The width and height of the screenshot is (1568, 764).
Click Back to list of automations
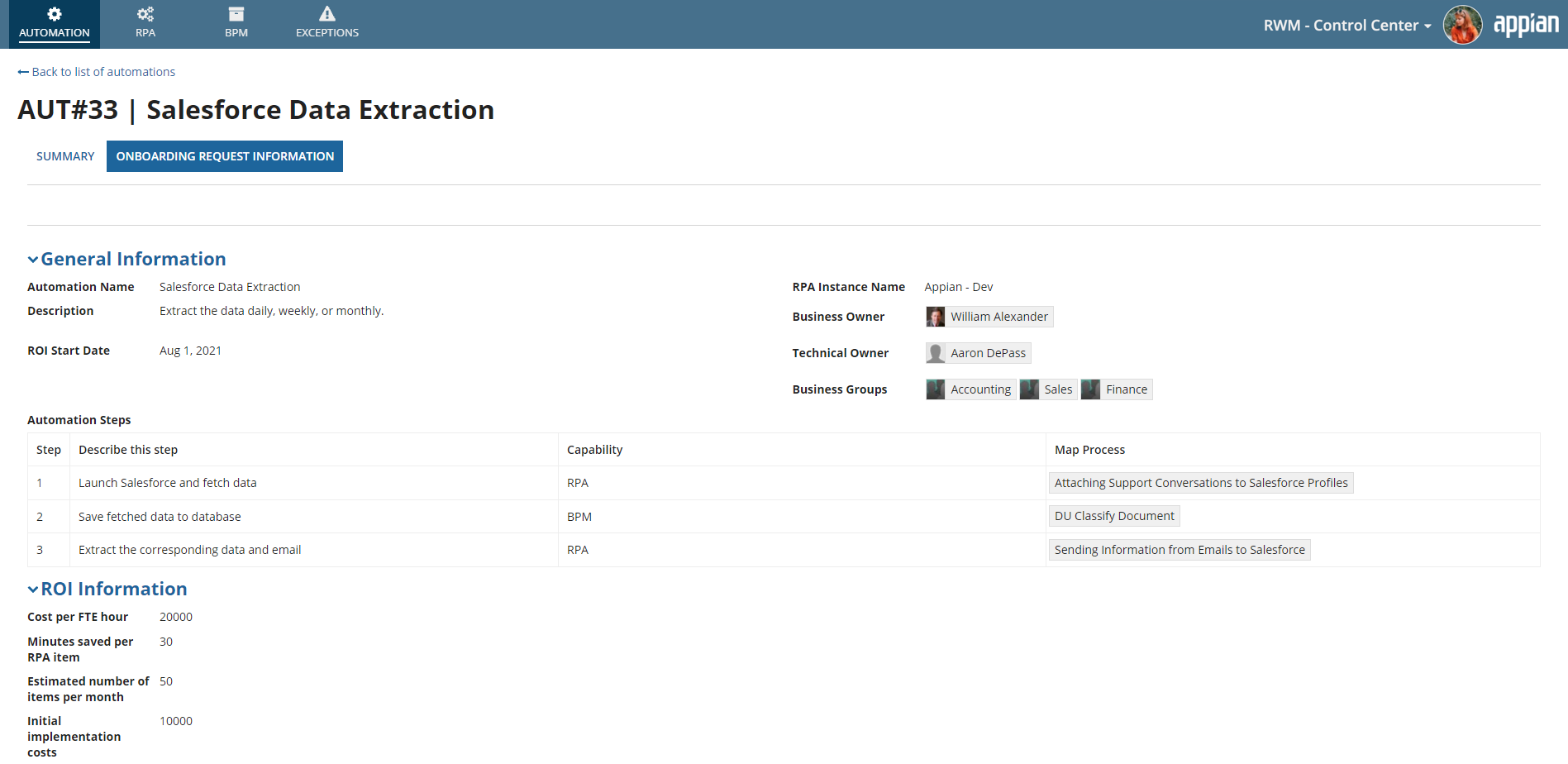click(103, 72)
